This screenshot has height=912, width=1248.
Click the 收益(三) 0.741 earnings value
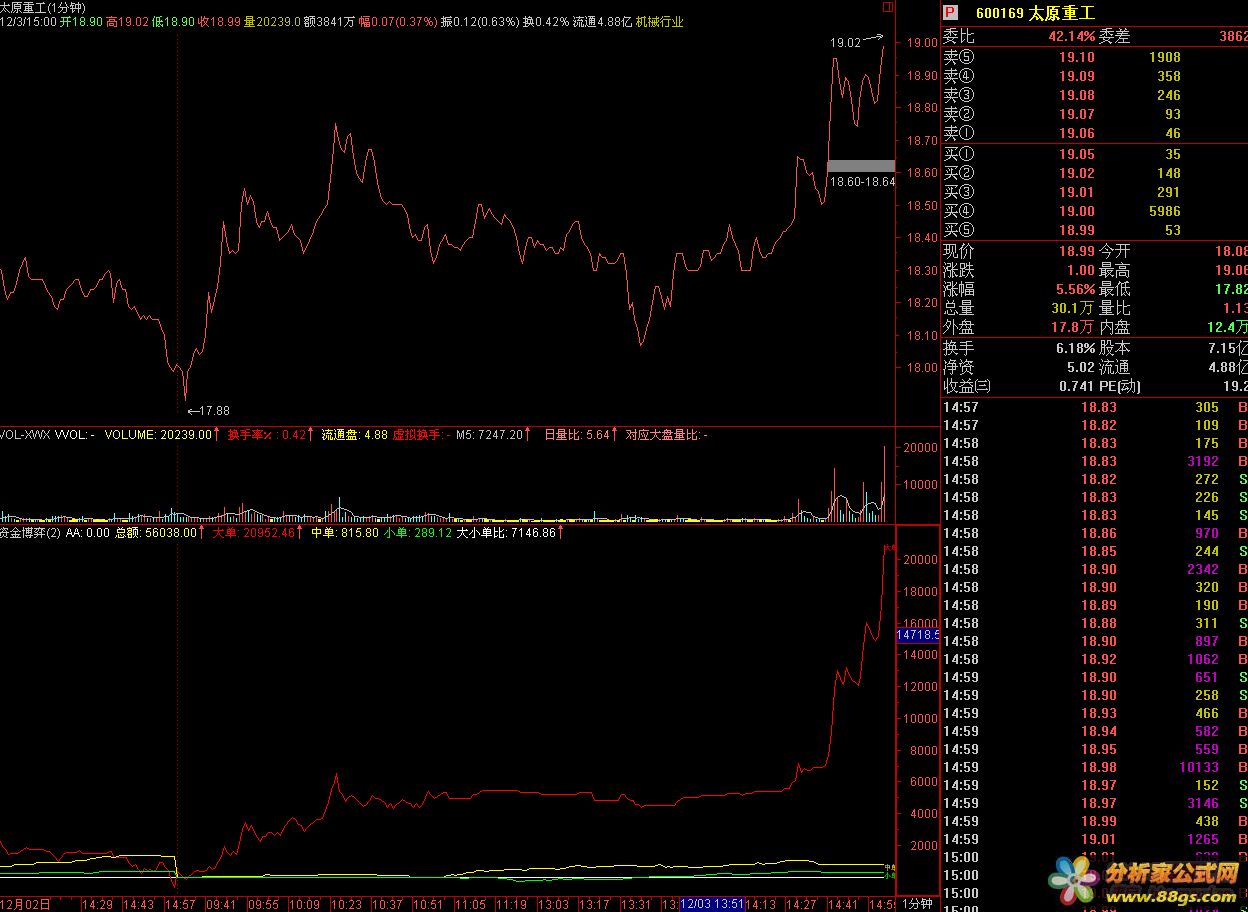point(1077,386)
